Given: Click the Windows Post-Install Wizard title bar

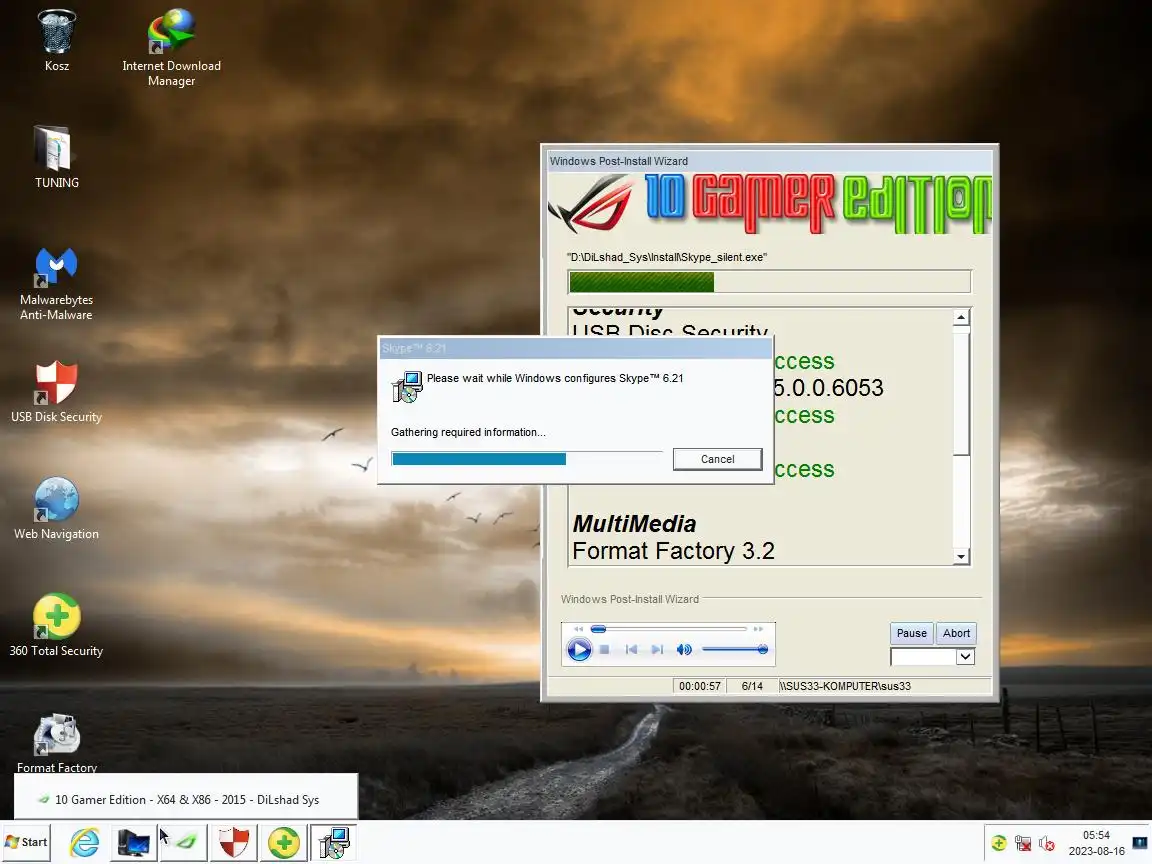Looking at the screenshot, I should coord(769,161).
